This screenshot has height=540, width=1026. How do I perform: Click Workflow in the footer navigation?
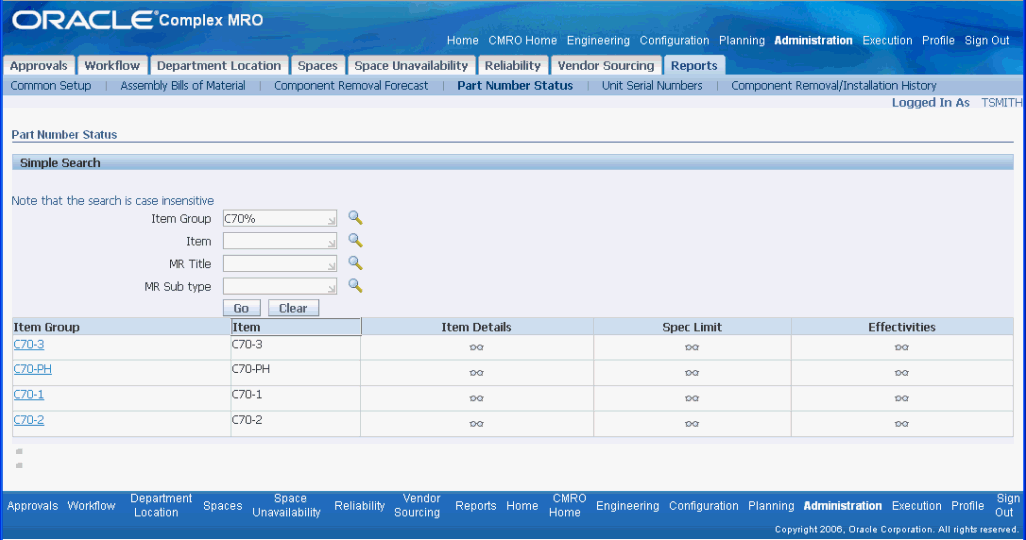tap(92, 506)
